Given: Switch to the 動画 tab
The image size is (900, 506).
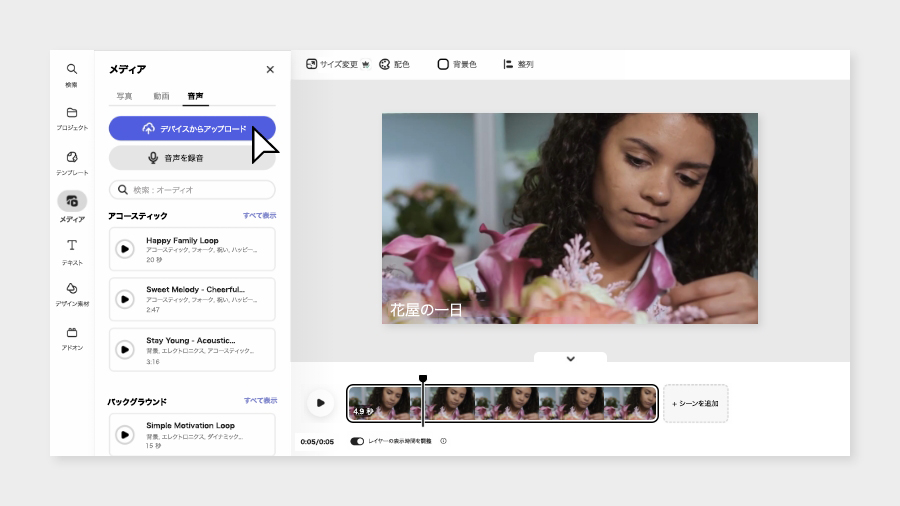Looking at the screenshot, I should (x=161, y=96).
